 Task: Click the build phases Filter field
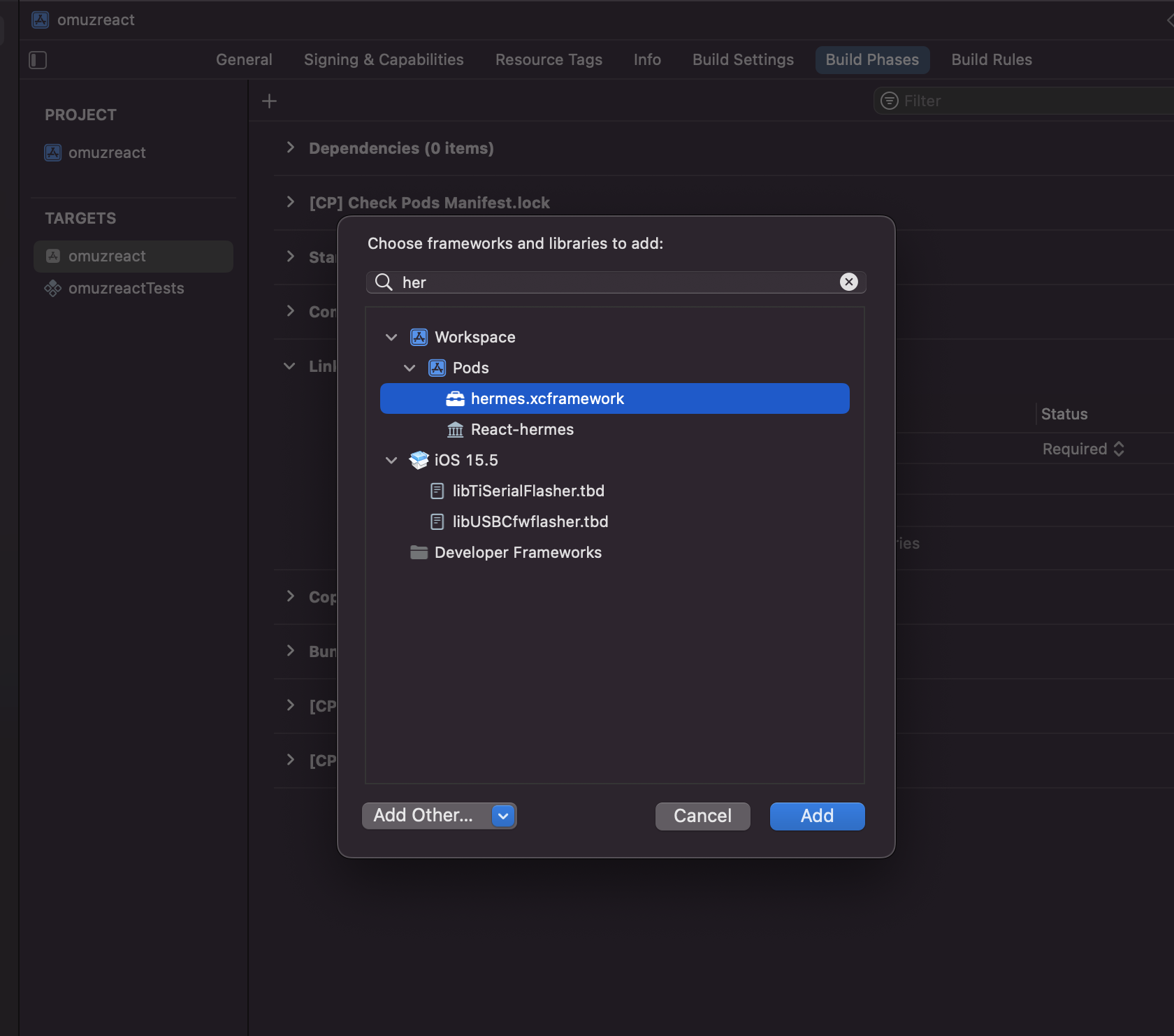(x=1024, y=101)
